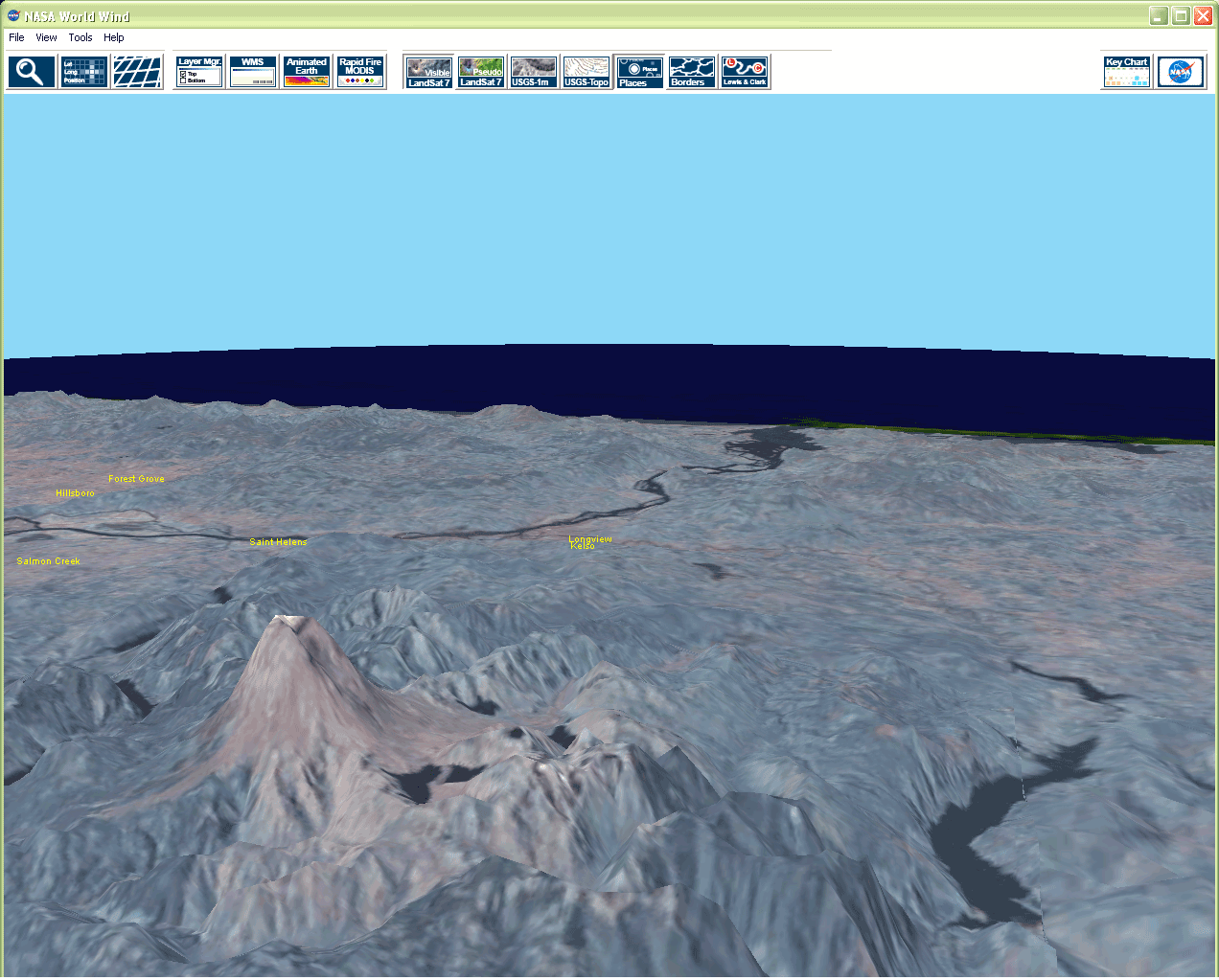Show the Lat Long Position display
Viewport: 1219px width, 980px height.
[84, 72]
